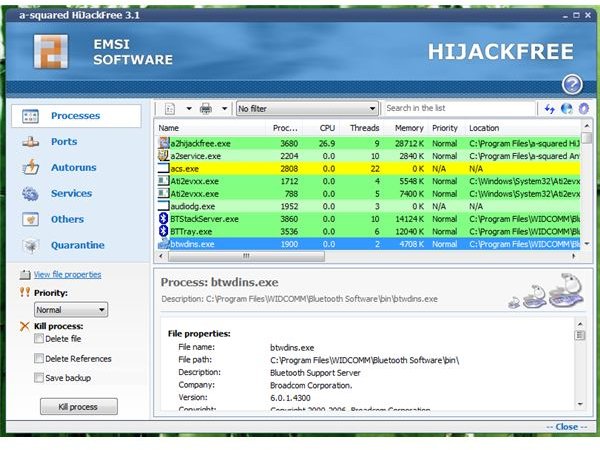The image size is (600, 450).
Task: Select the btwdins.exe process row
Action: (x=369, y=244)
